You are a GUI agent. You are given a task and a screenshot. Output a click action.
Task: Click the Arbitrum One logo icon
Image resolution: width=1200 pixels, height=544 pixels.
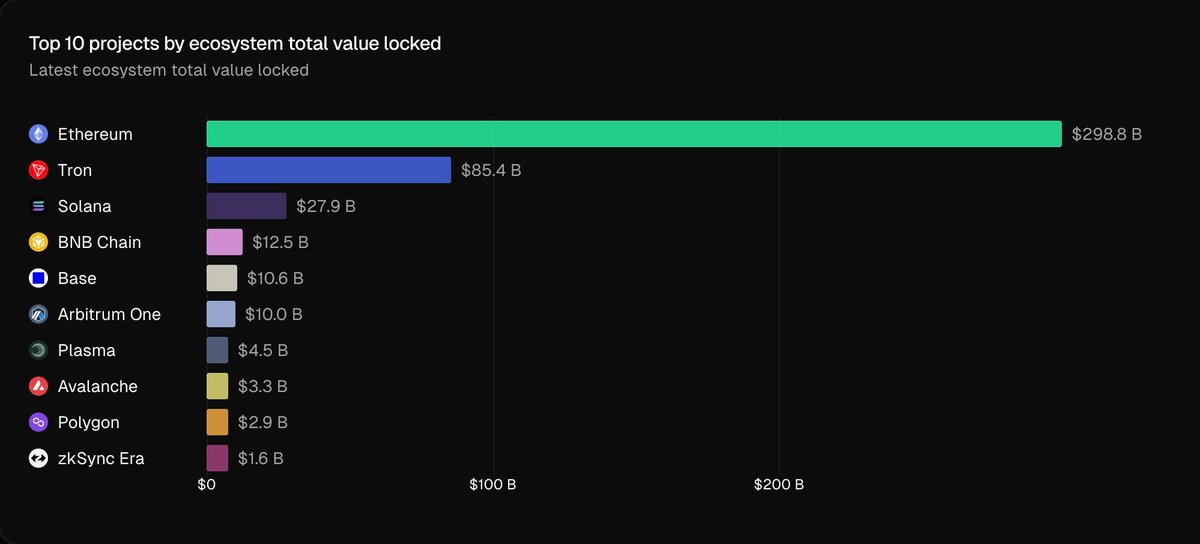[x=39, y=314]
